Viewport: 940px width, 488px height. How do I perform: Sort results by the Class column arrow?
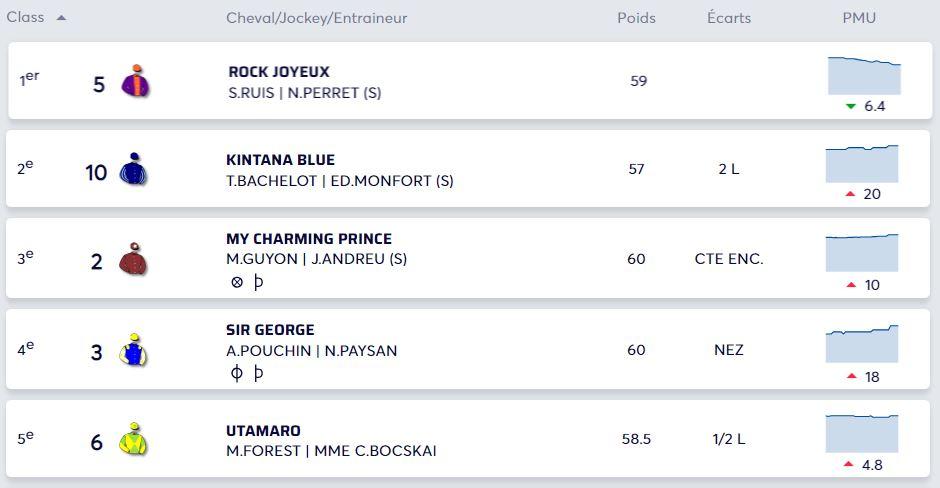pyautogui.click(x=61, y=18)
